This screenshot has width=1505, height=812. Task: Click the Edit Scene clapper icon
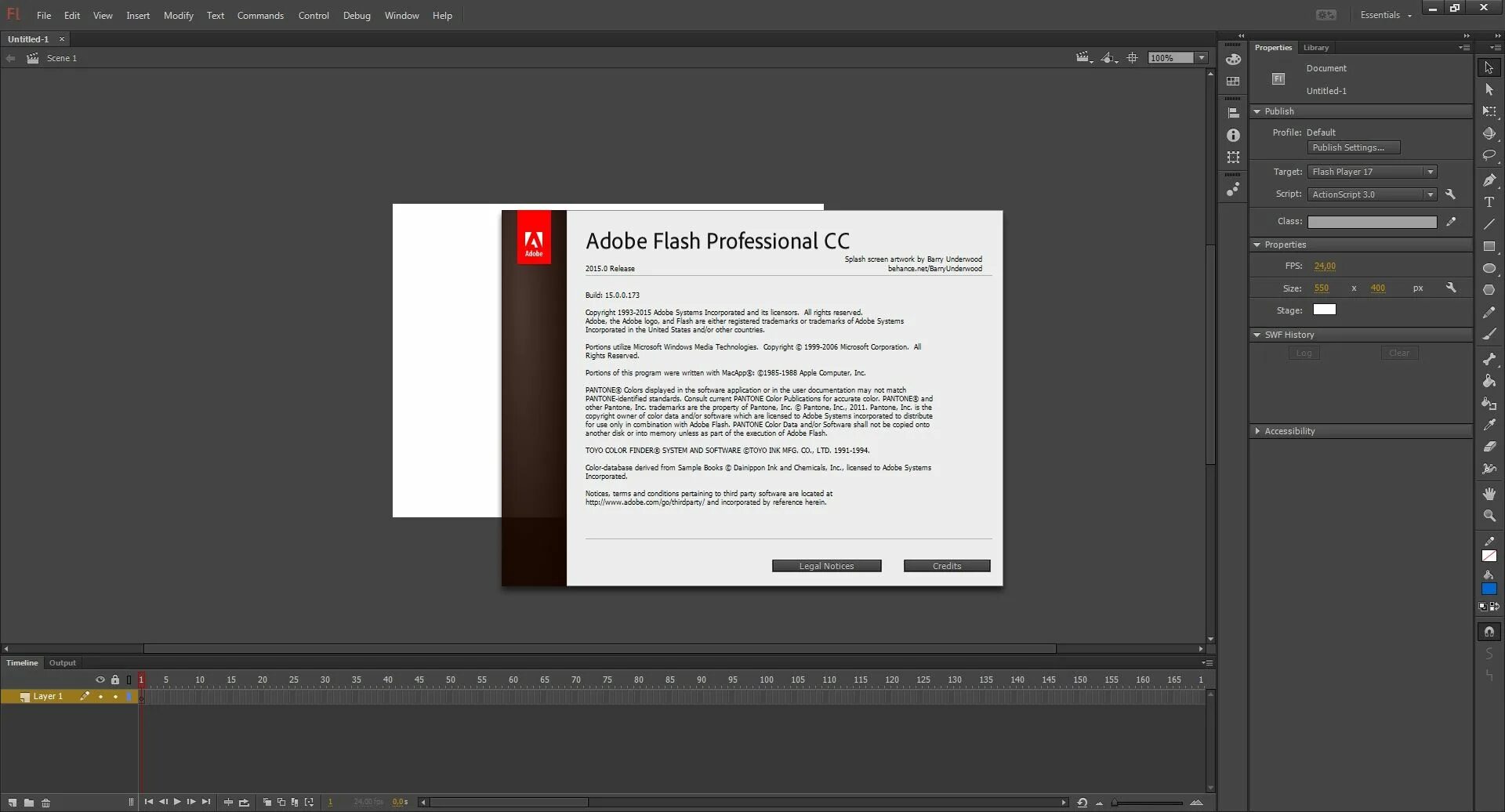click(x=1084, y=58)
